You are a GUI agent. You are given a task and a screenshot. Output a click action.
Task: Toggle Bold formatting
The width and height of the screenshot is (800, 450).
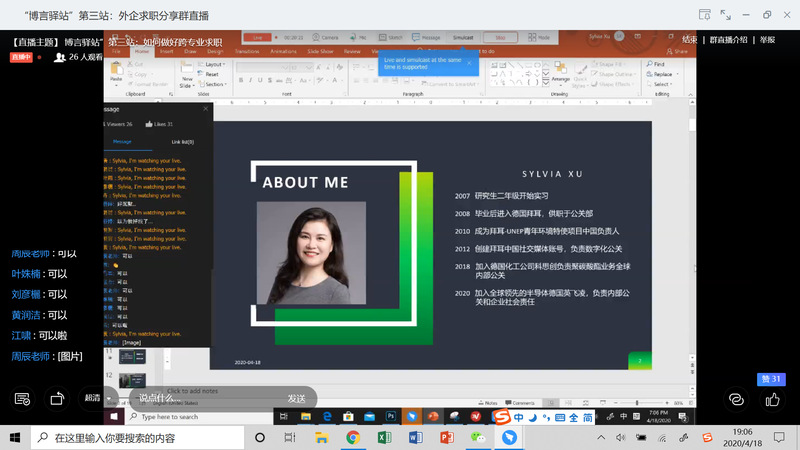point(241,80)
